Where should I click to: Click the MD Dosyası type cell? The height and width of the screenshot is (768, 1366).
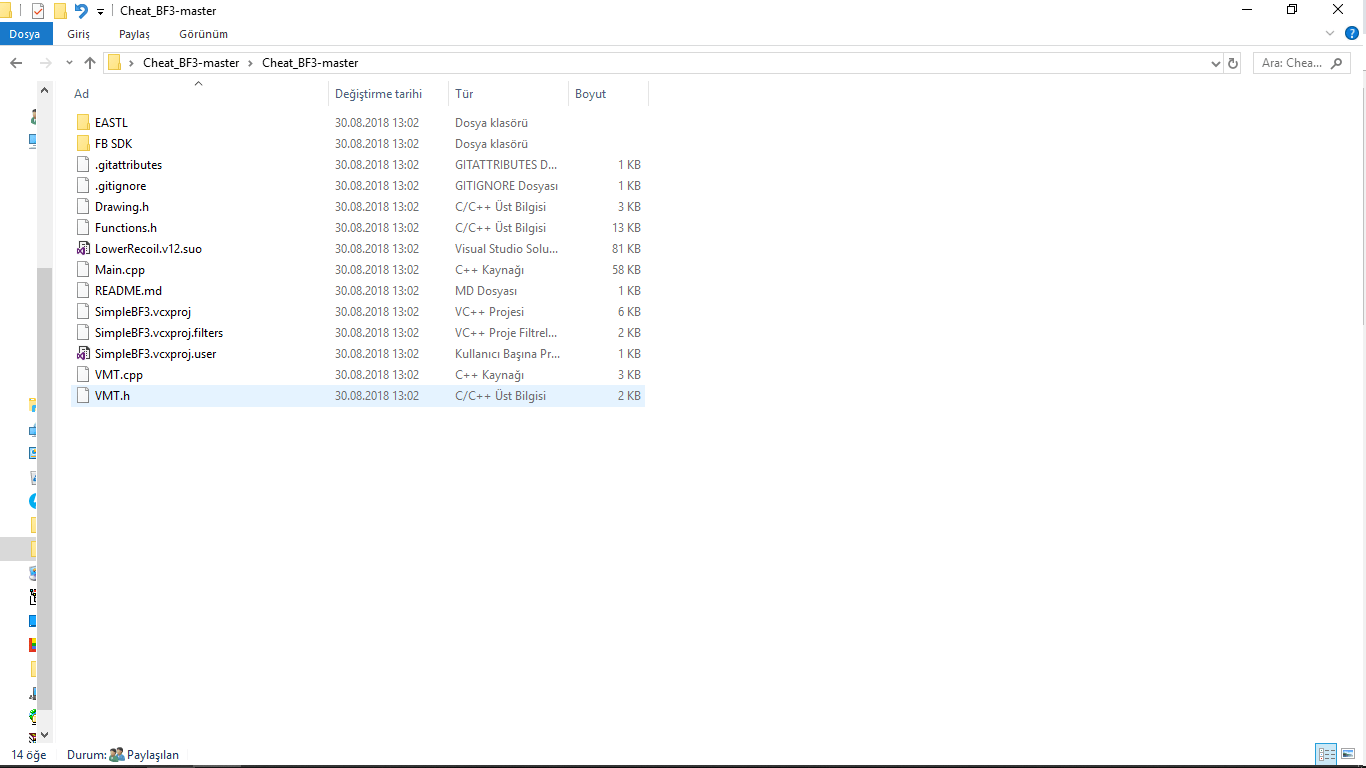point(486,291)
